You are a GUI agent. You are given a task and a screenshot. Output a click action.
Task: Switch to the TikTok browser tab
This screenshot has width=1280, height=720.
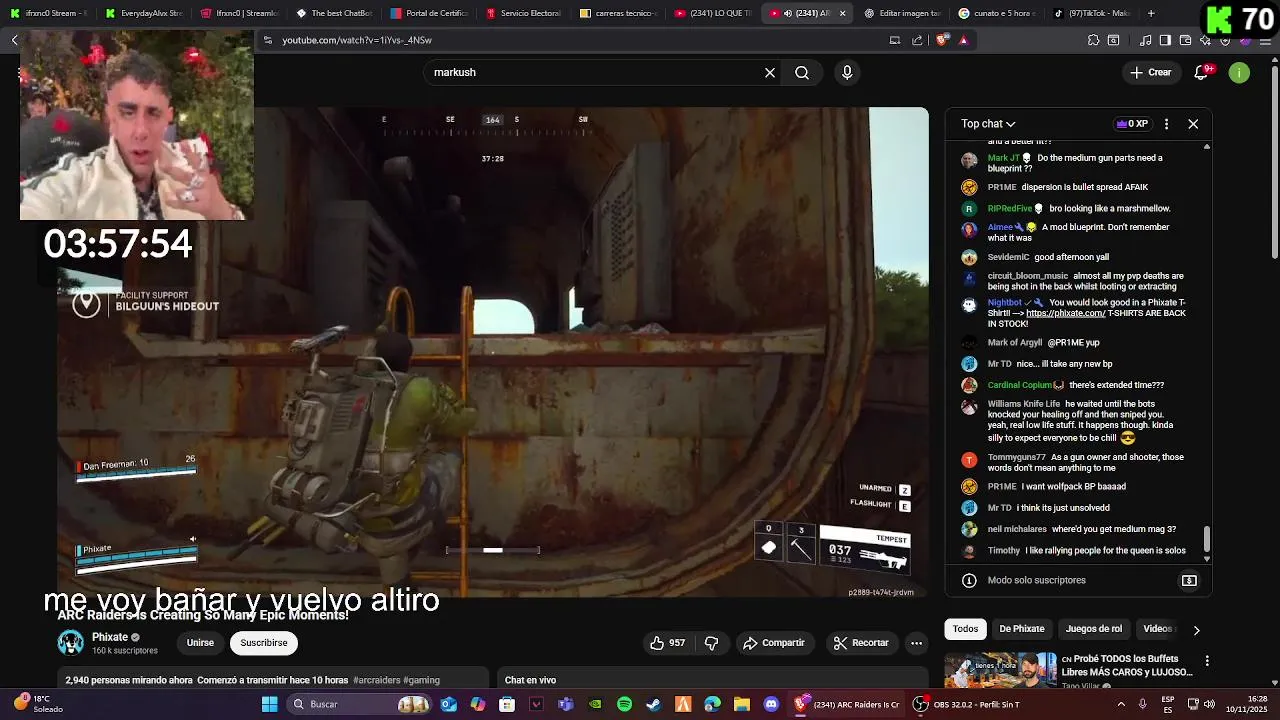[x=1091, y=13]
